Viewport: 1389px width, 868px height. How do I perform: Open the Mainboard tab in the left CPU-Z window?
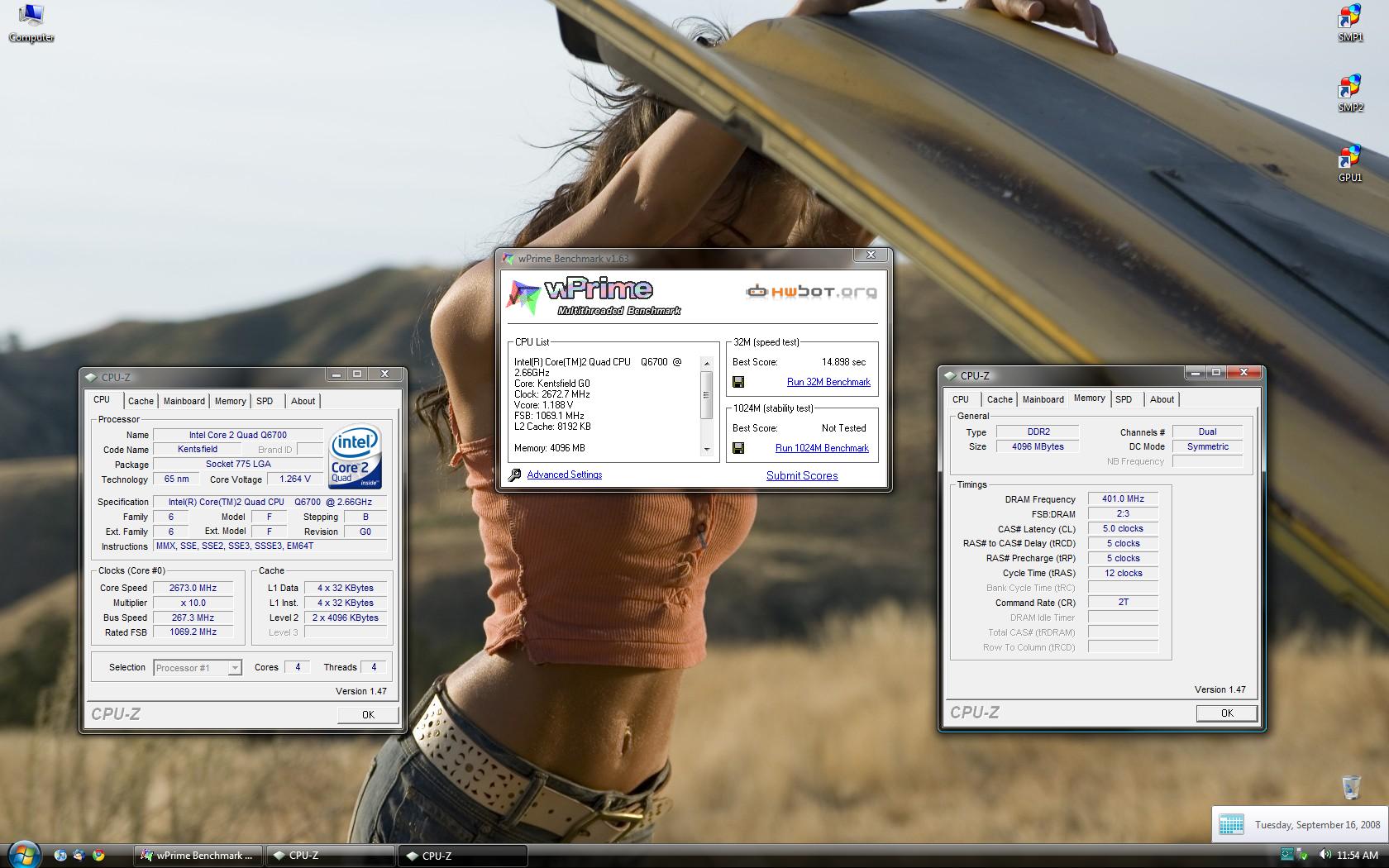pyautogui.click(x=184, y=401)
